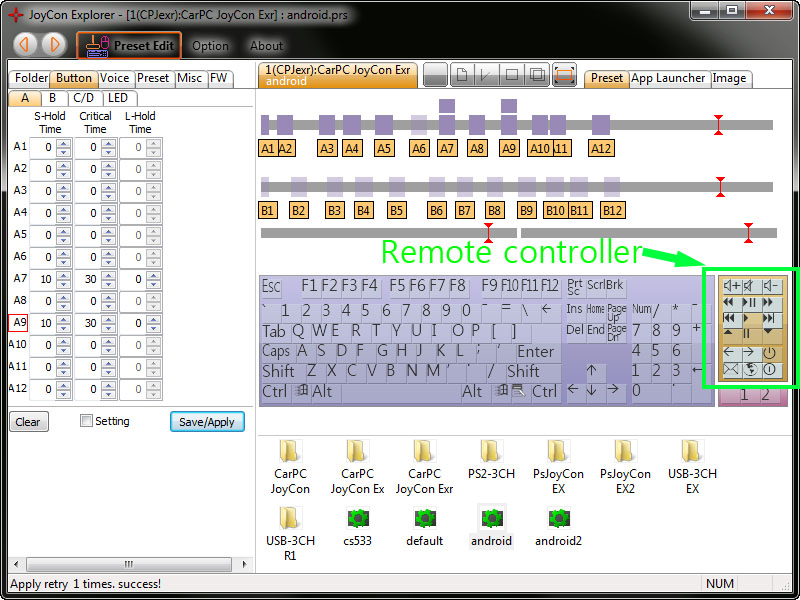
Task: Click the remote web browser globe key
Action: pos(751,369)
